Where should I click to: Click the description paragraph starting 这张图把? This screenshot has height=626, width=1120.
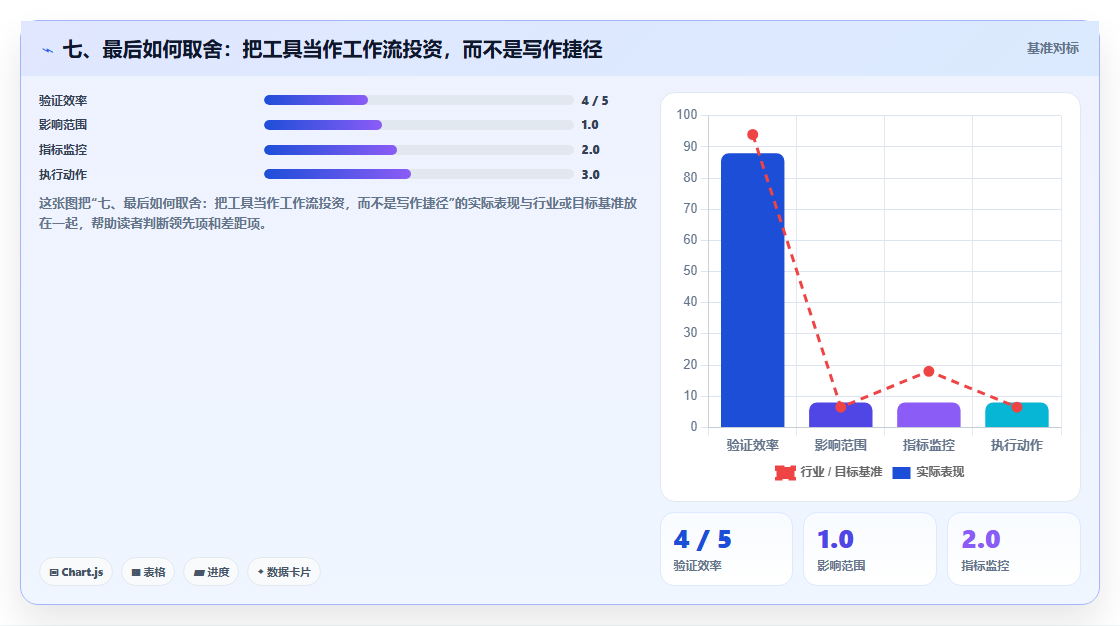click(338, 214)
